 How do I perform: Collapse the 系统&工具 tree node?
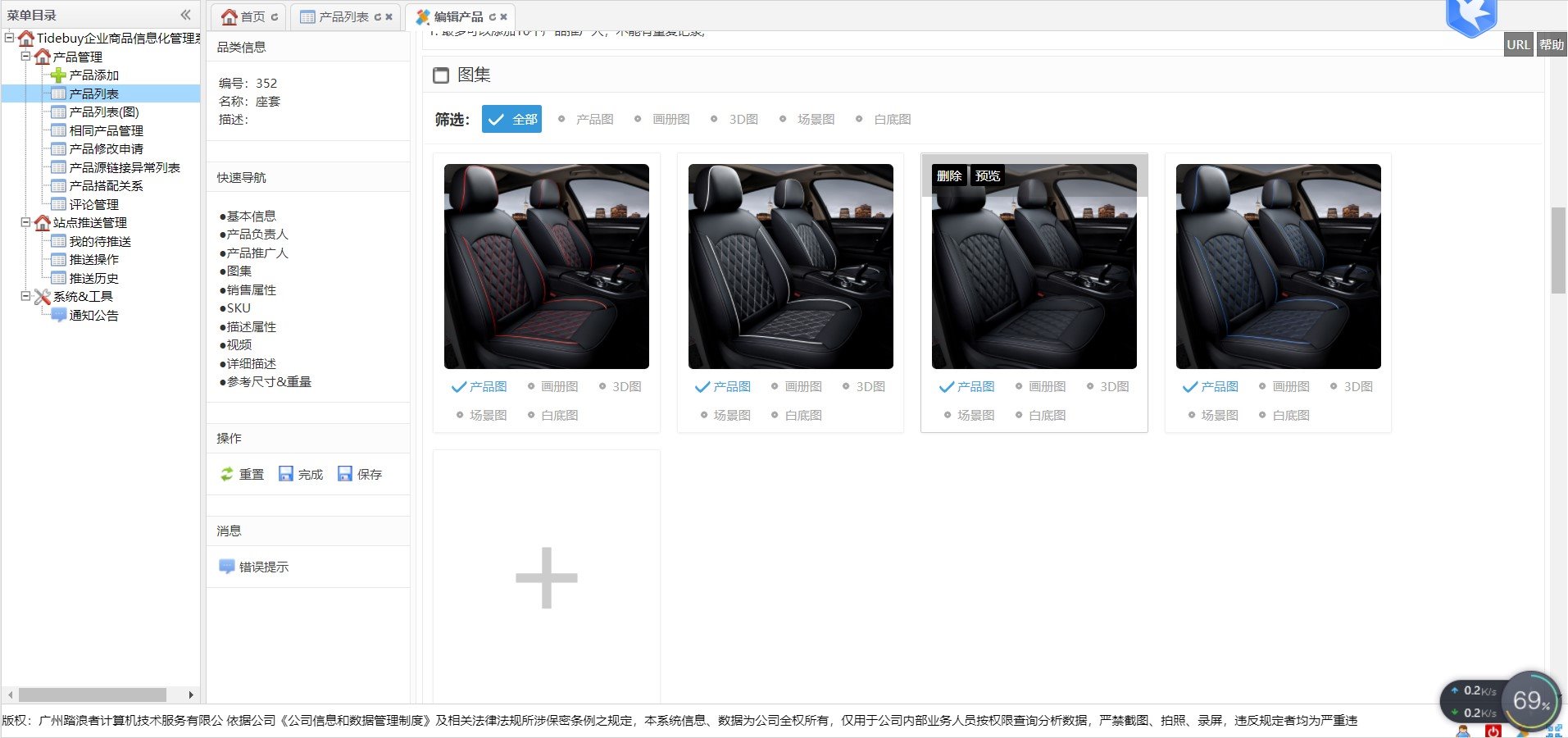coord(25,296)
